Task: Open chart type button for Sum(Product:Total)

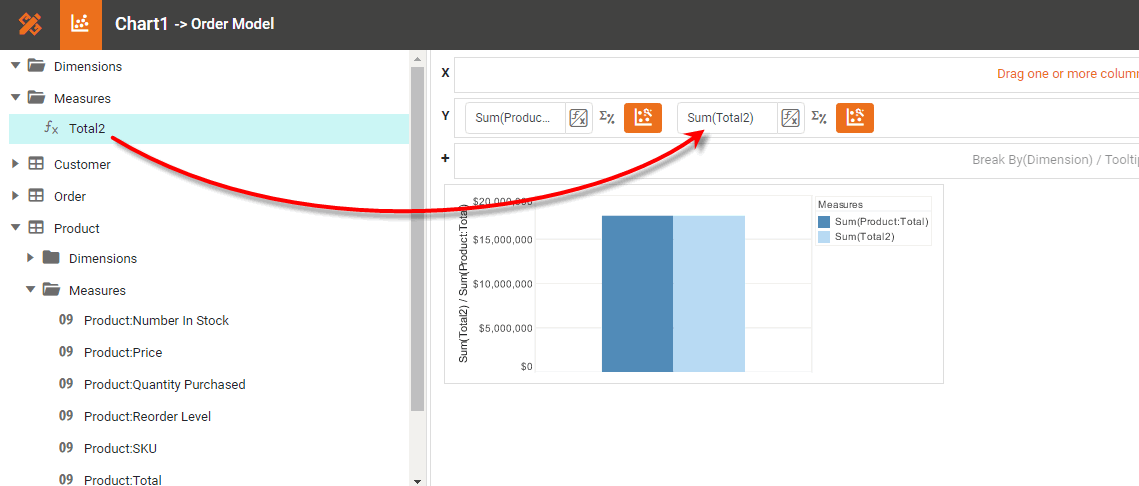Action: tap(643, 118)
